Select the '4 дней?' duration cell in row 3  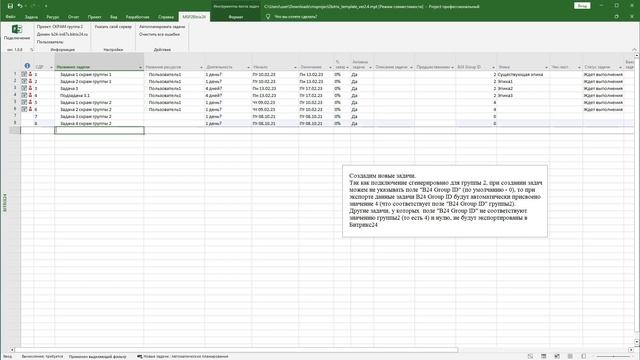(x=228, y=88)
